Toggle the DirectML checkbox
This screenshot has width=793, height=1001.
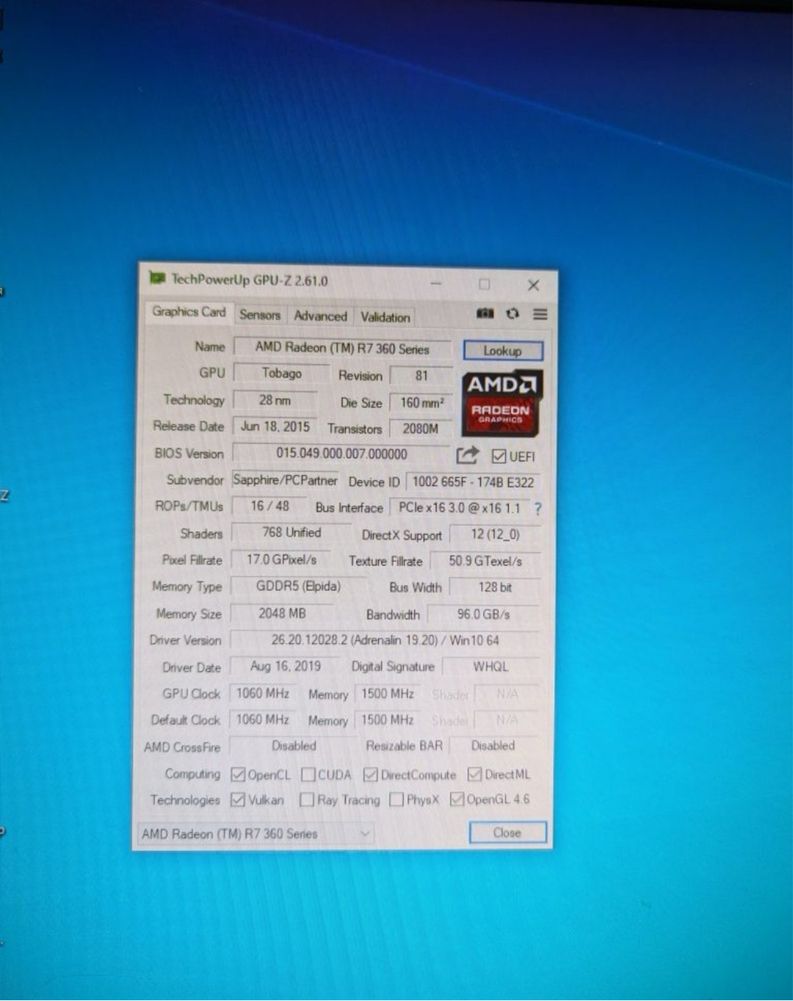click(x=474, y=774)
